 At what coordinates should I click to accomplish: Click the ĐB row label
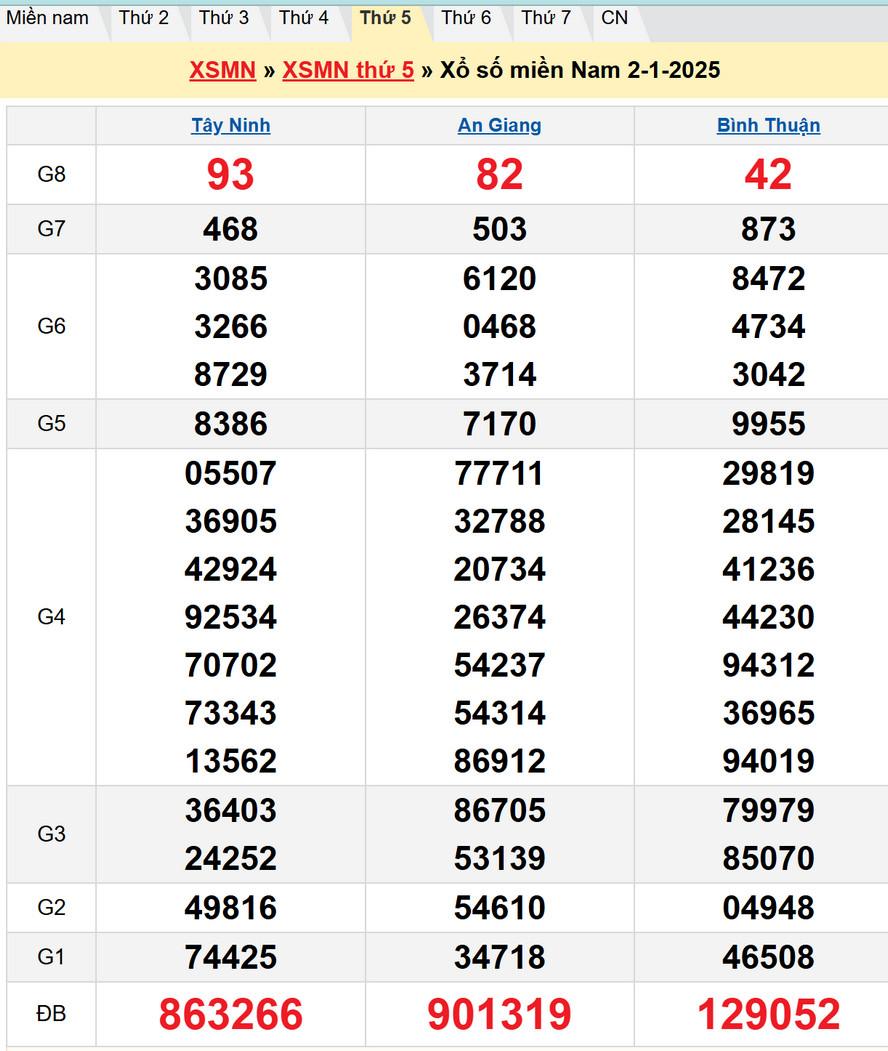tap(51, 1014)
